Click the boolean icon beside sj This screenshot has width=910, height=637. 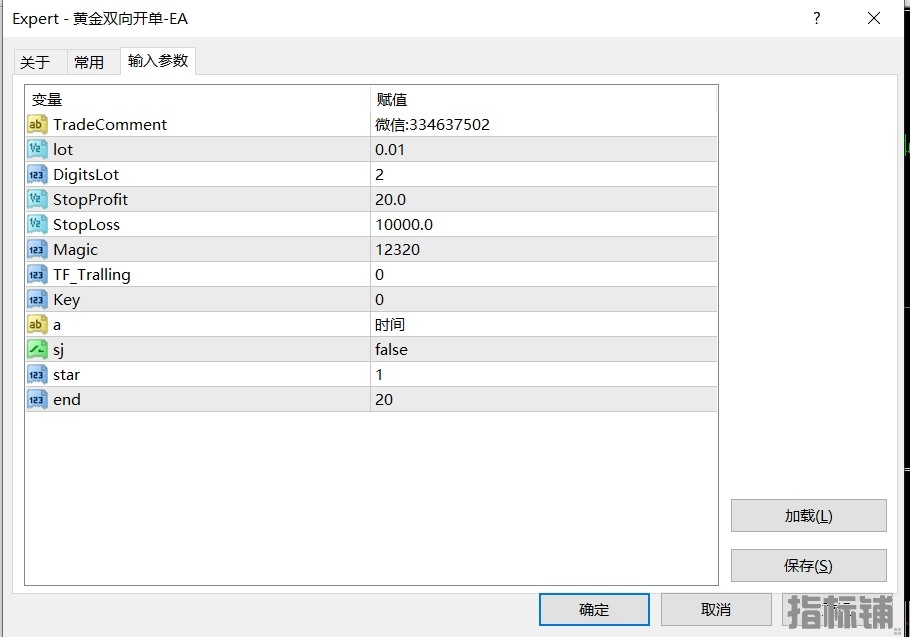point(37,349)
